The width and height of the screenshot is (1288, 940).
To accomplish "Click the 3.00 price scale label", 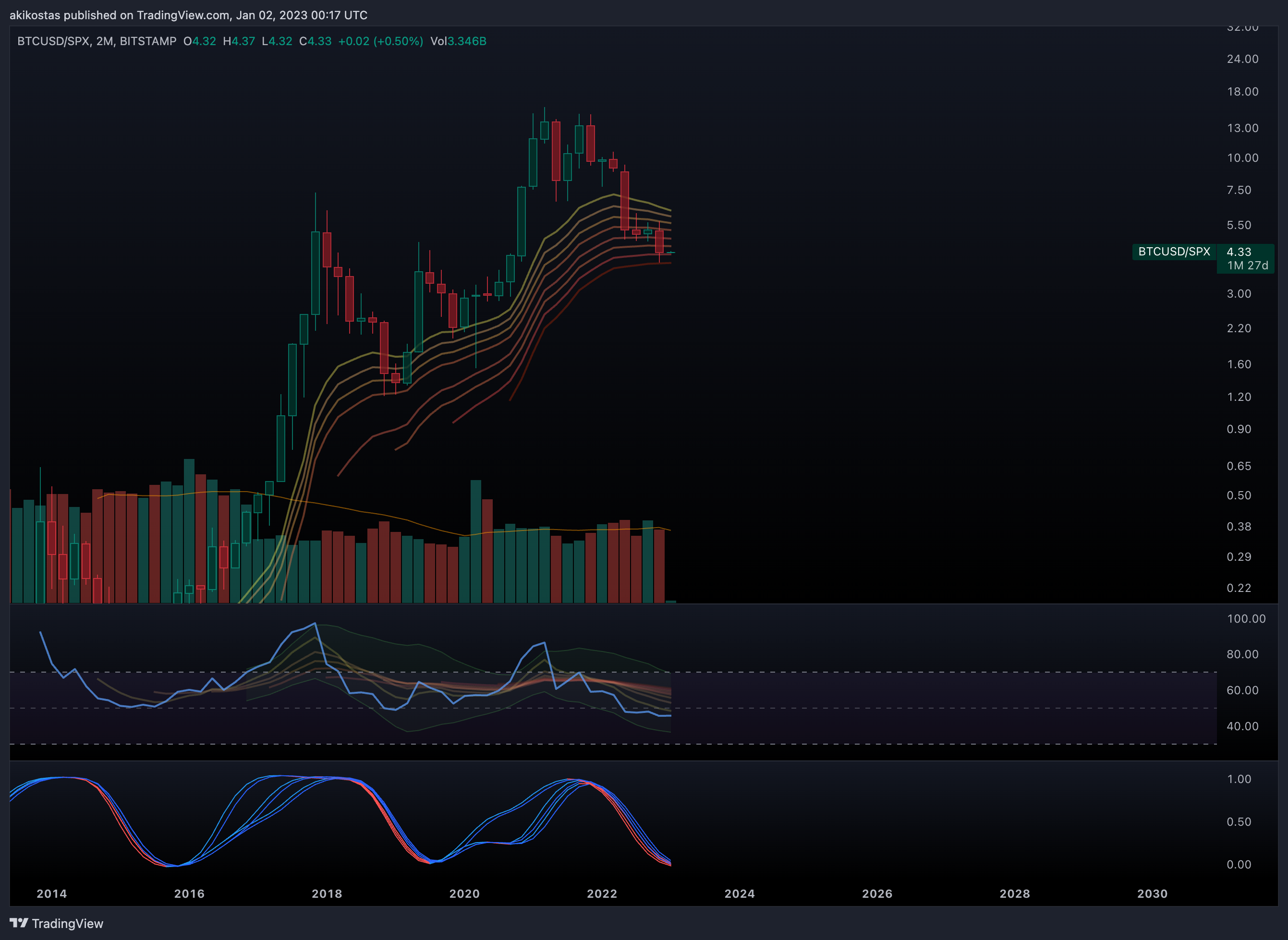I will coord(1239,294).
